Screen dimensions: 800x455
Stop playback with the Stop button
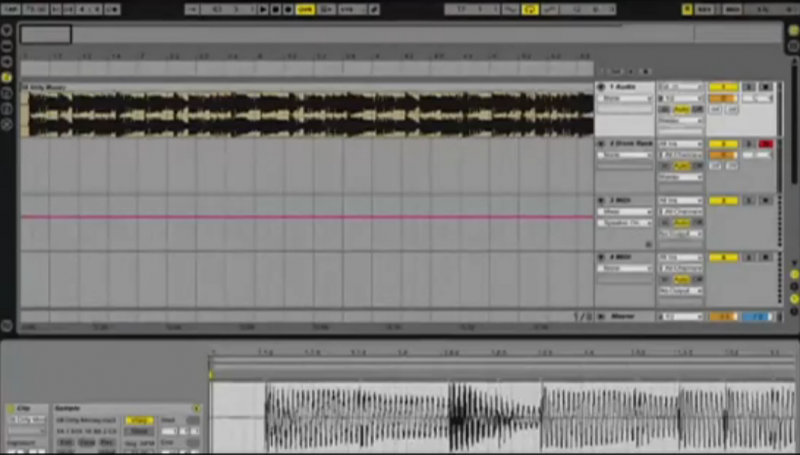click(x=276, y=9)
